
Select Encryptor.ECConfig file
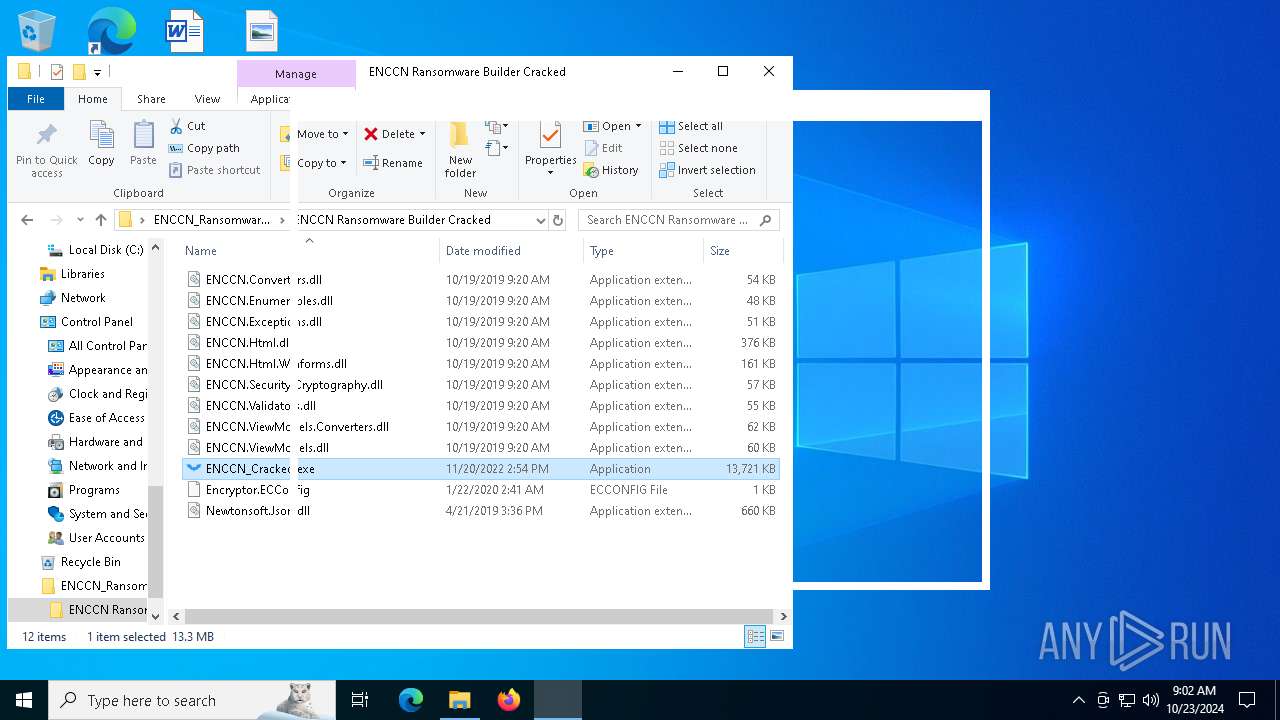[x=481, y=490]
